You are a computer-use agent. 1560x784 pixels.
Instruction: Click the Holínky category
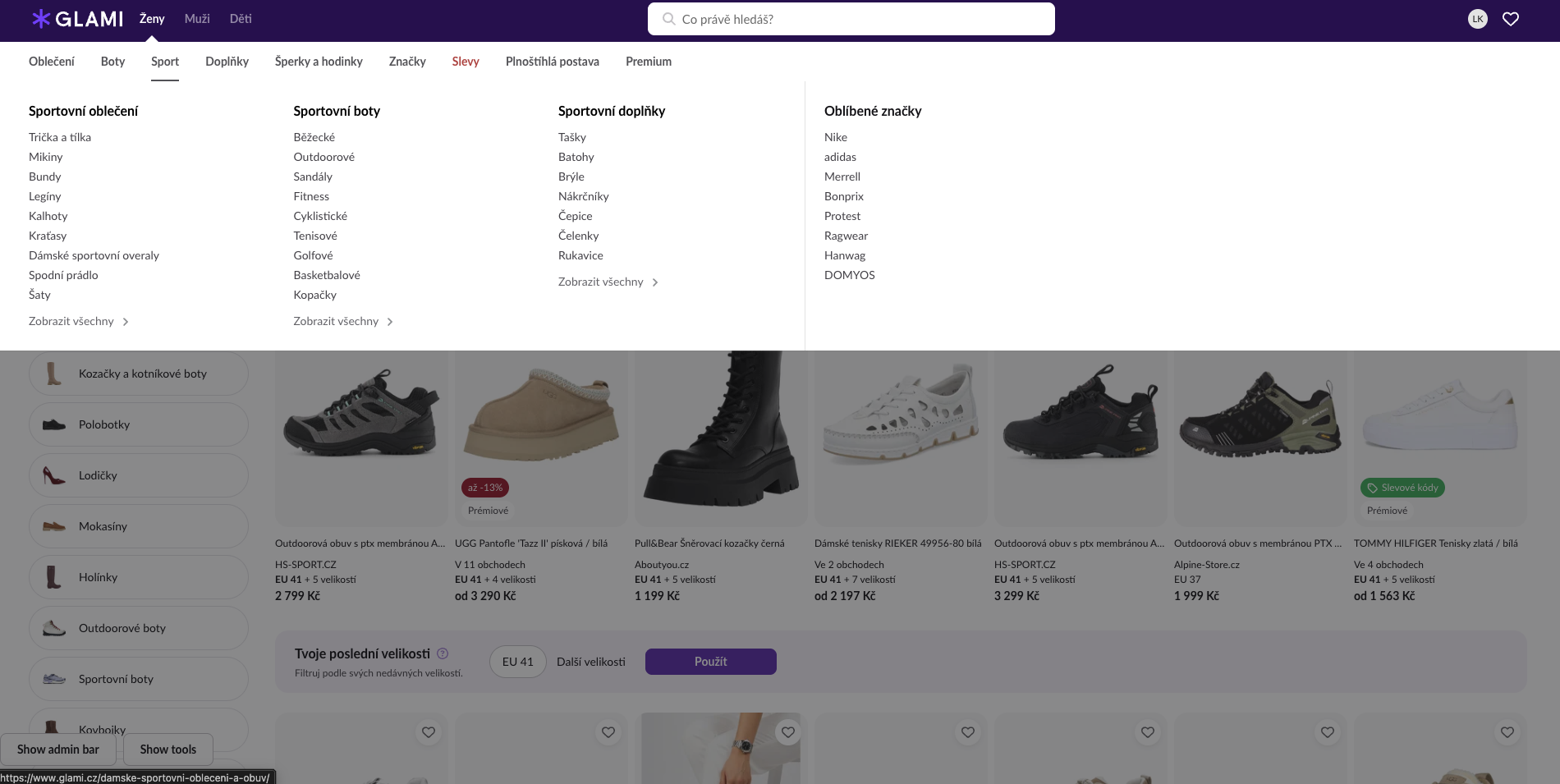(139, 577)
